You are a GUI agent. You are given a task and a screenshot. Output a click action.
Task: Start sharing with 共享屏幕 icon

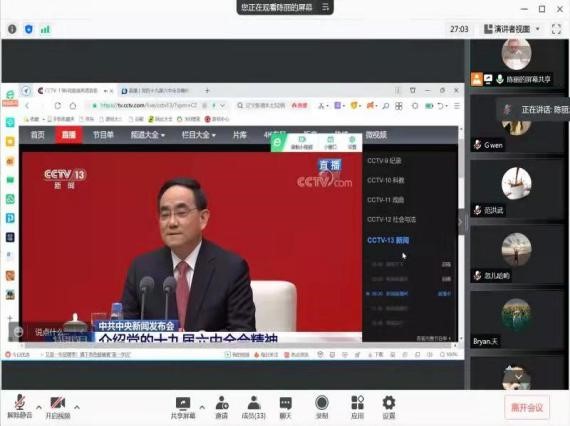(x=183, y=403)
